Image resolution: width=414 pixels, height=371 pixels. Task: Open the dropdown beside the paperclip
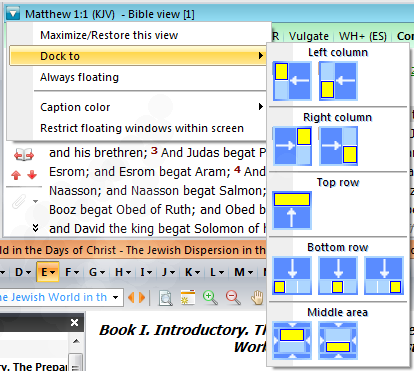coord(35,201)
